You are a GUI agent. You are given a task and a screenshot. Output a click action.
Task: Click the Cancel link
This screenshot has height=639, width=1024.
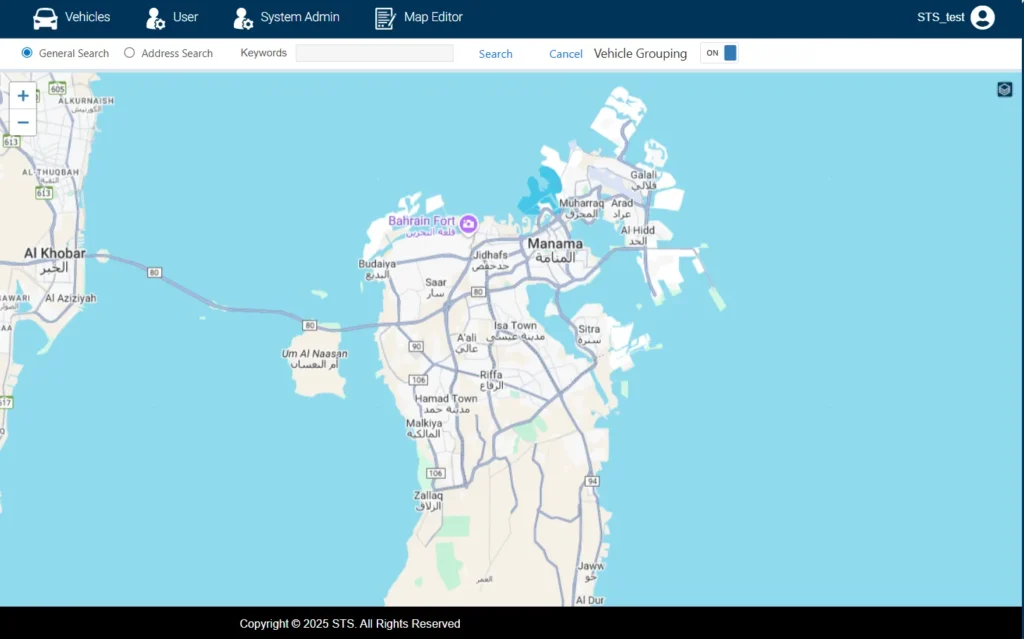coord(566,54)
